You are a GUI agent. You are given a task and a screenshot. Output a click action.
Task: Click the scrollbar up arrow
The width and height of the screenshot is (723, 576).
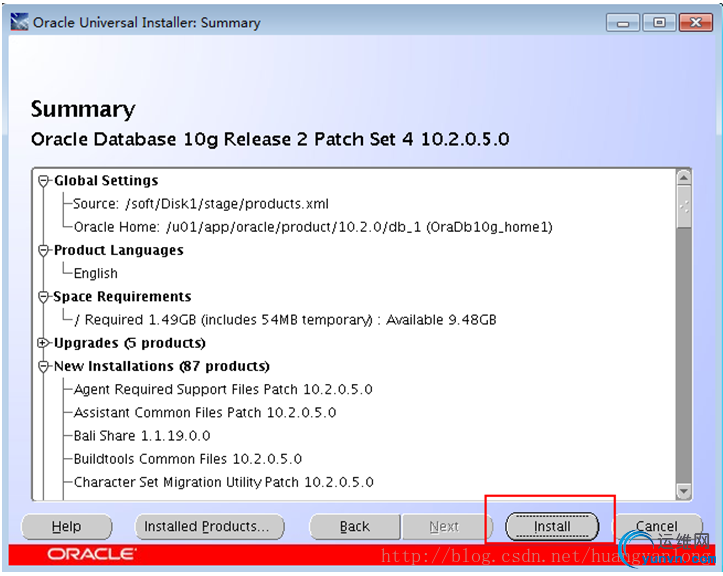[684, 178]
